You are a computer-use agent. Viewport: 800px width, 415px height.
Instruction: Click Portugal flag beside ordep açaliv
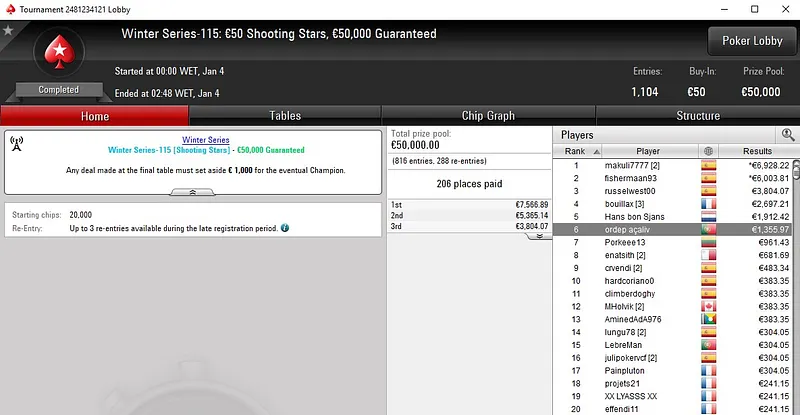pos(709,229)
